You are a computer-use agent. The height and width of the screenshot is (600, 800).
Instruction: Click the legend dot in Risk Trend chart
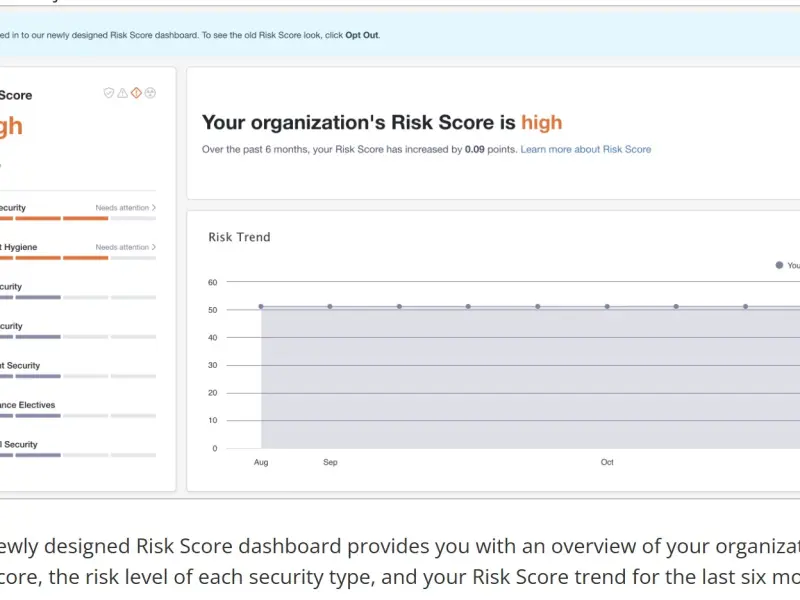tap(779, 265)
